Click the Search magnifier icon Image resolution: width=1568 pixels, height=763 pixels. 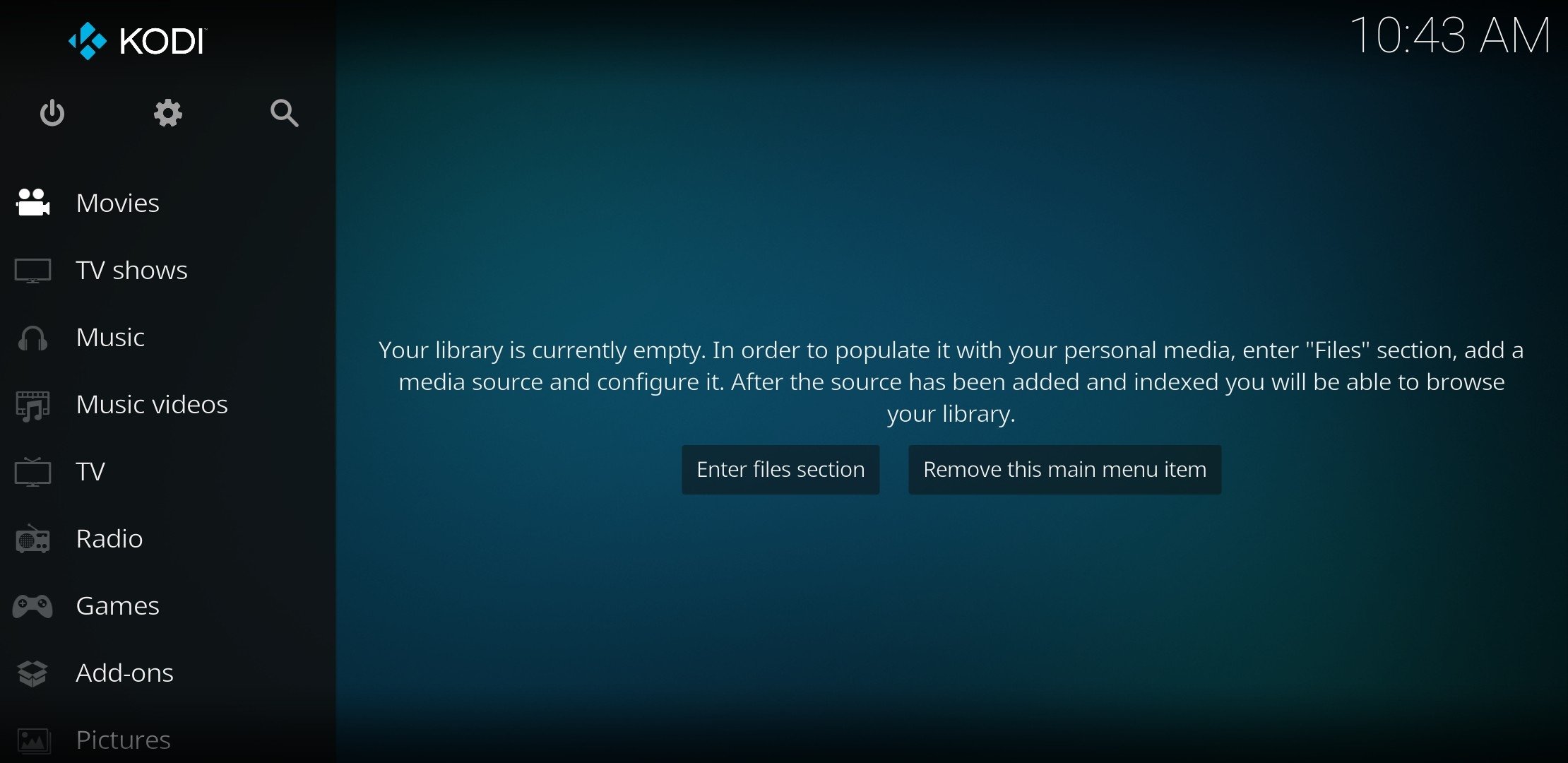click(285, 113)
